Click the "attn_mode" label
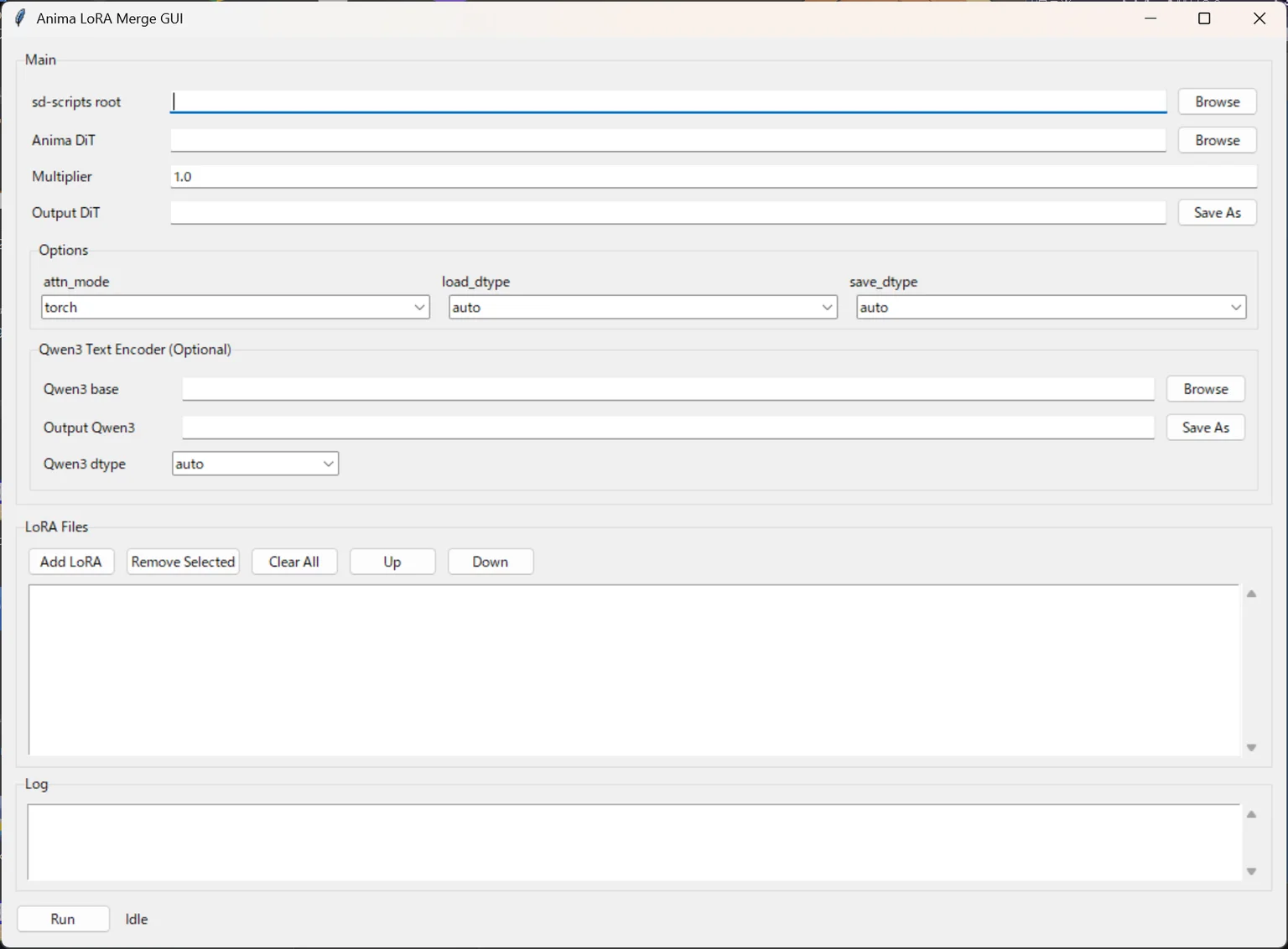Viewport: 1288px width, 949px height. [x=76, y=282]
